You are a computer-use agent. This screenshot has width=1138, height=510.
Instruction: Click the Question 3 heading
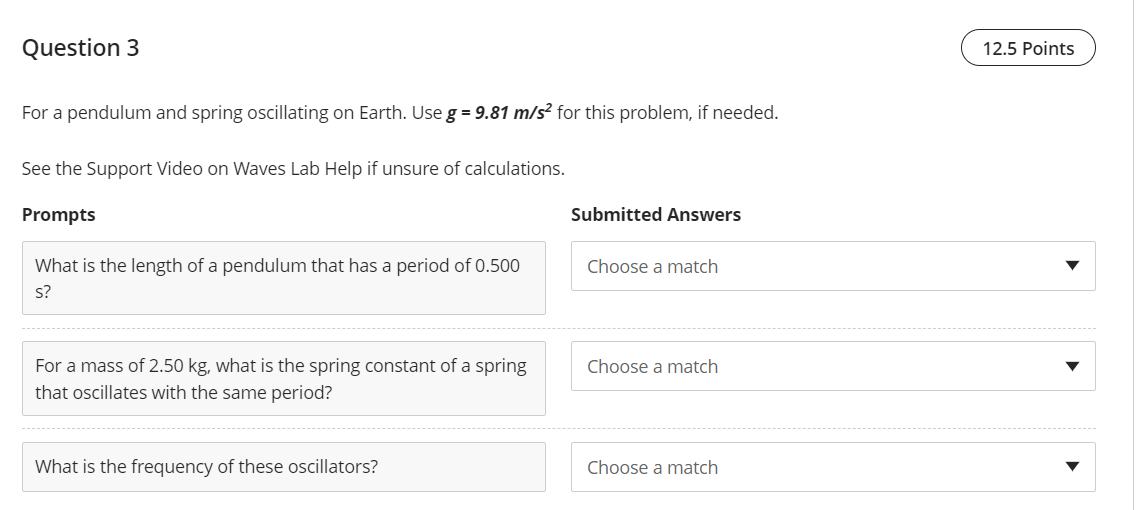pos(81,48)
